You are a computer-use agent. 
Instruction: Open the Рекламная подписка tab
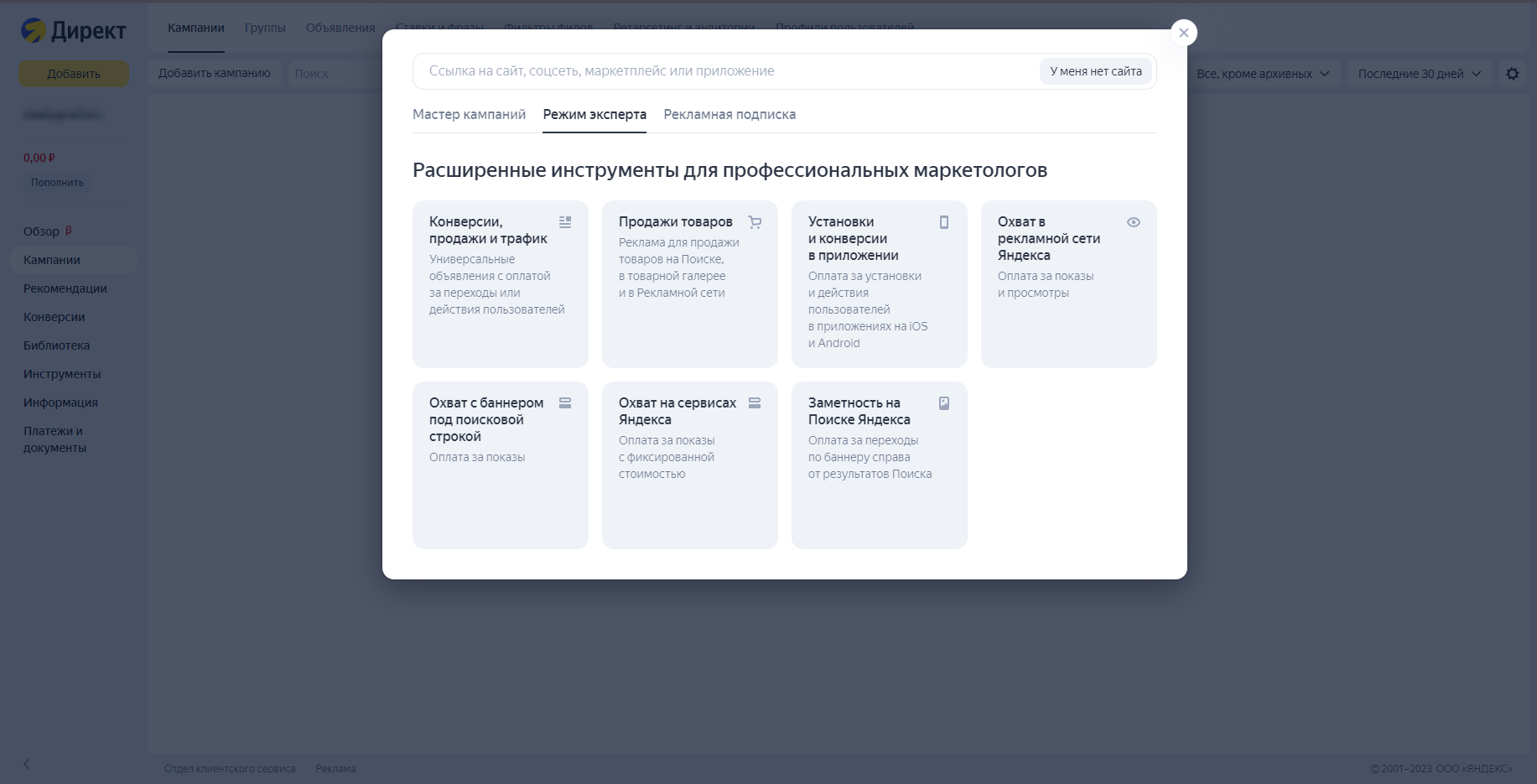(730, 114)
